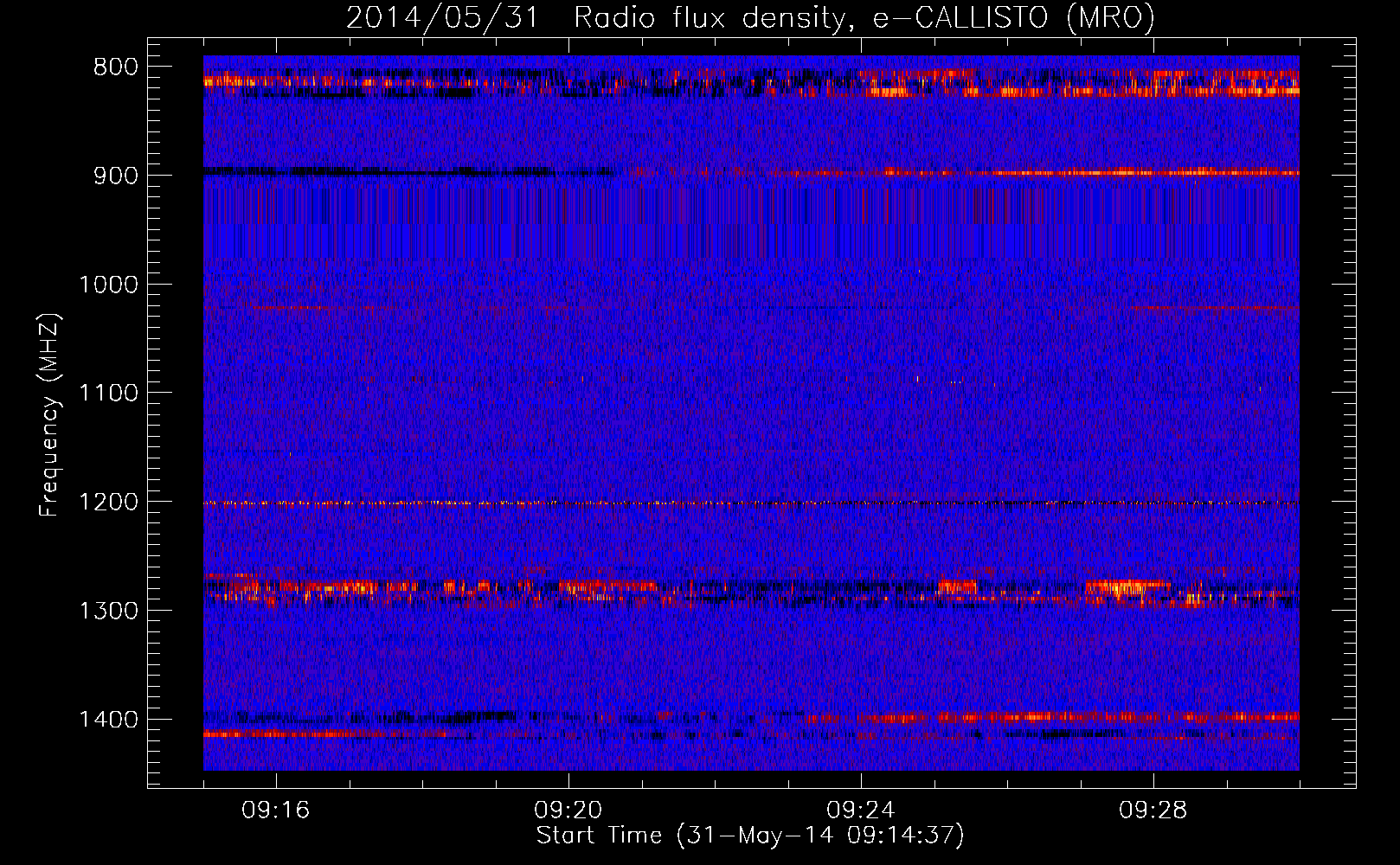Select the '800' frequency axis label
This screenshot has width=1400, height=865.
[x=115, y=67]
